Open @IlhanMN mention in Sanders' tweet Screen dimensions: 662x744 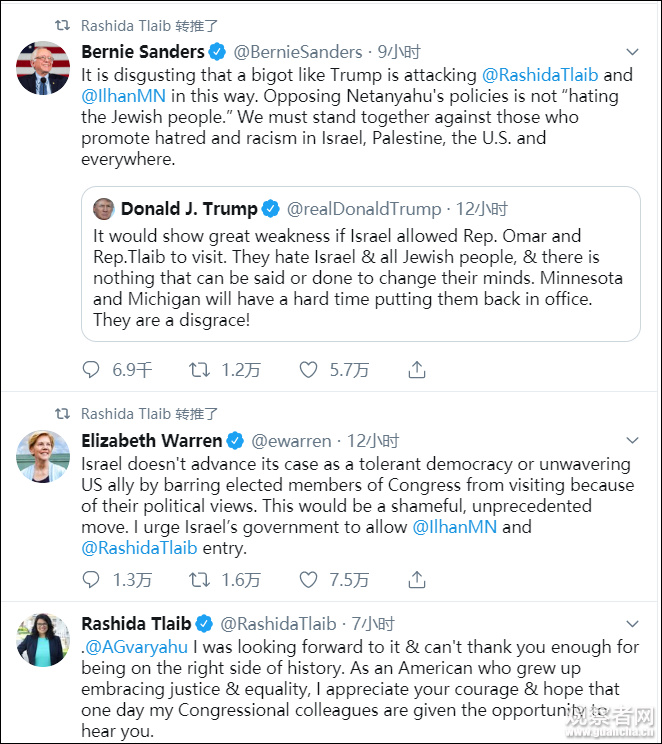coord(125,96)
